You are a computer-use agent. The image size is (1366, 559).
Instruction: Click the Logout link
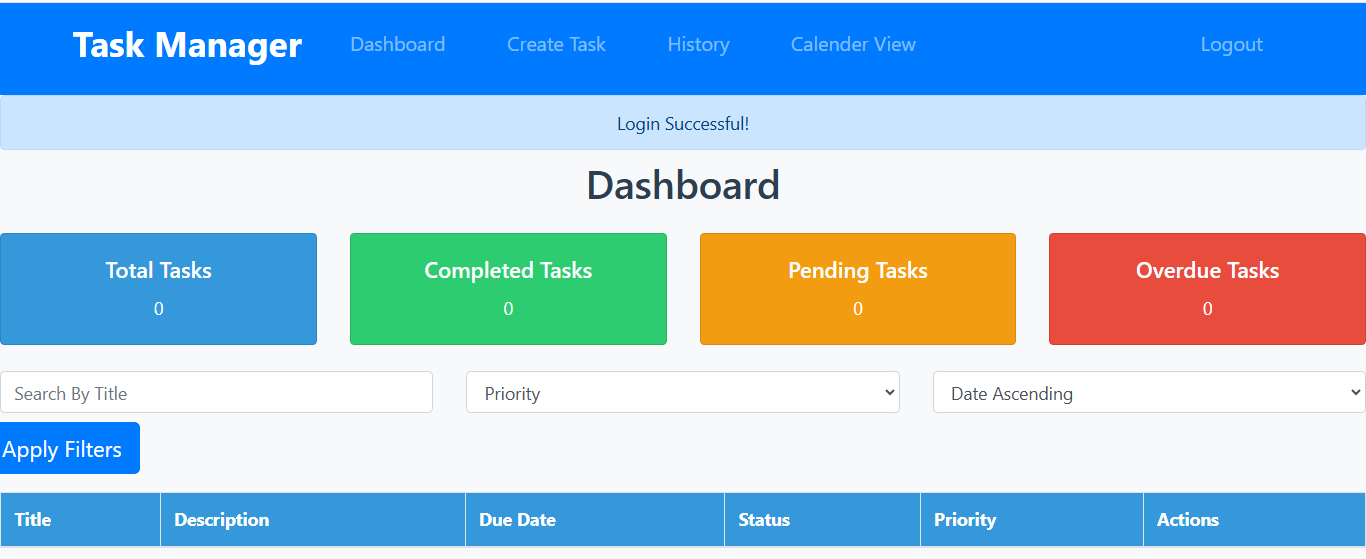(1231, 45)
